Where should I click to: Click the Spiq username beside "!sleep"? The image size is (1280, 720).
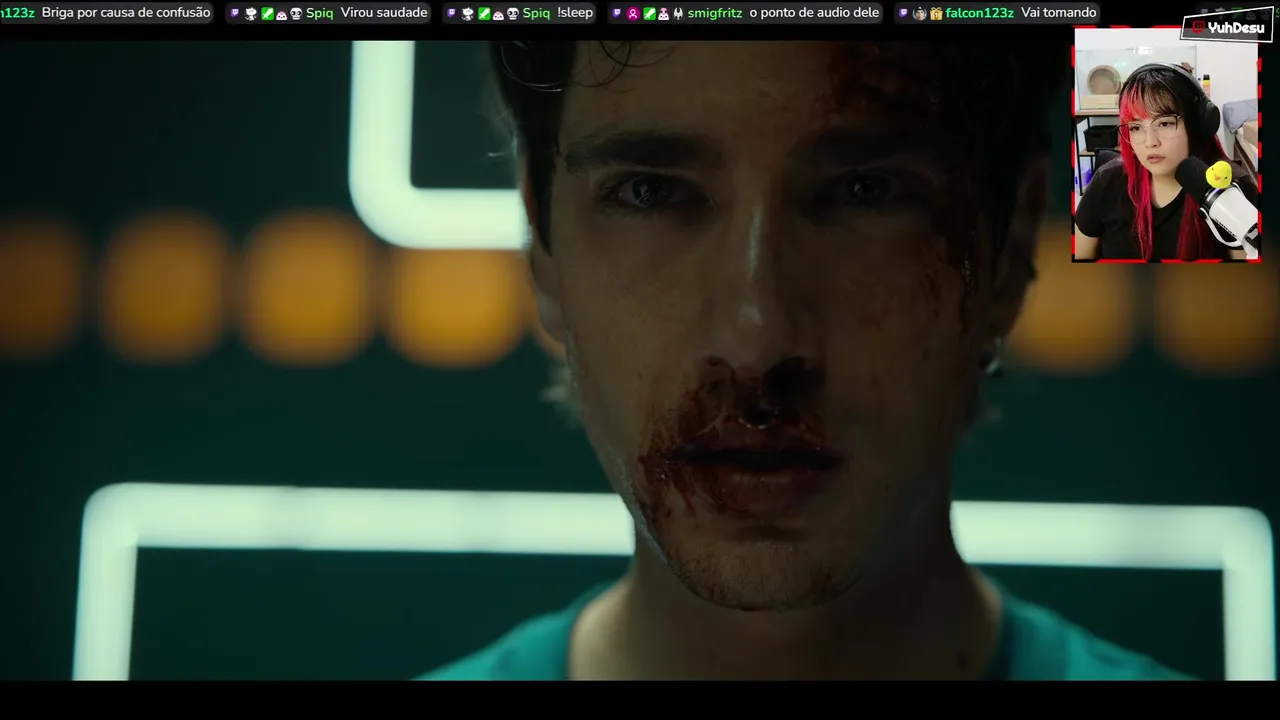536,13
